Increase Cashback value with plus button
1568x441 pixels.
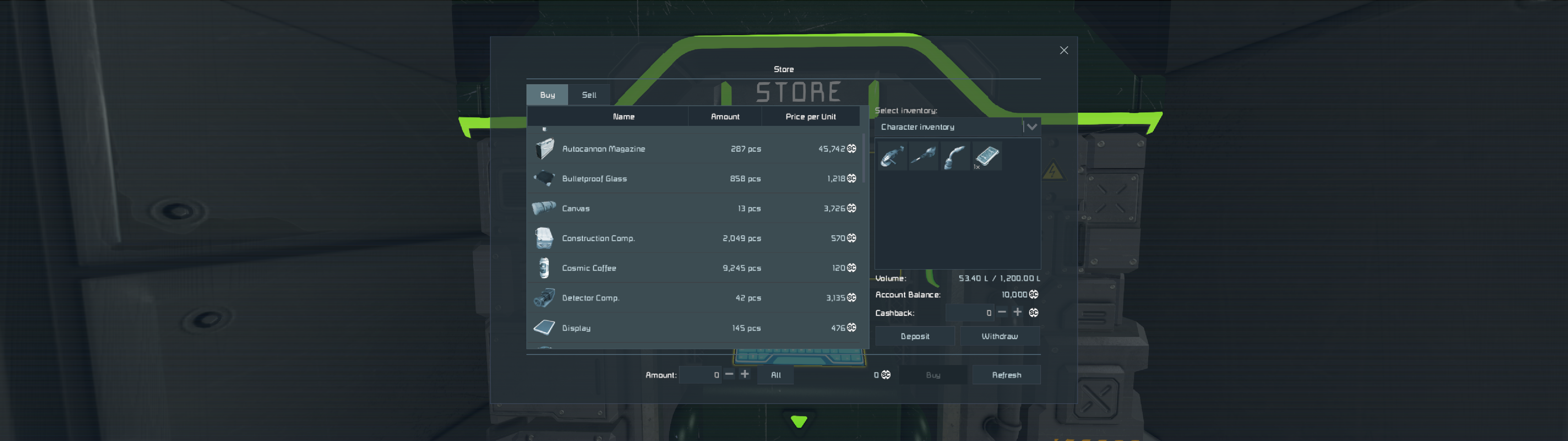coord(1017,312)
